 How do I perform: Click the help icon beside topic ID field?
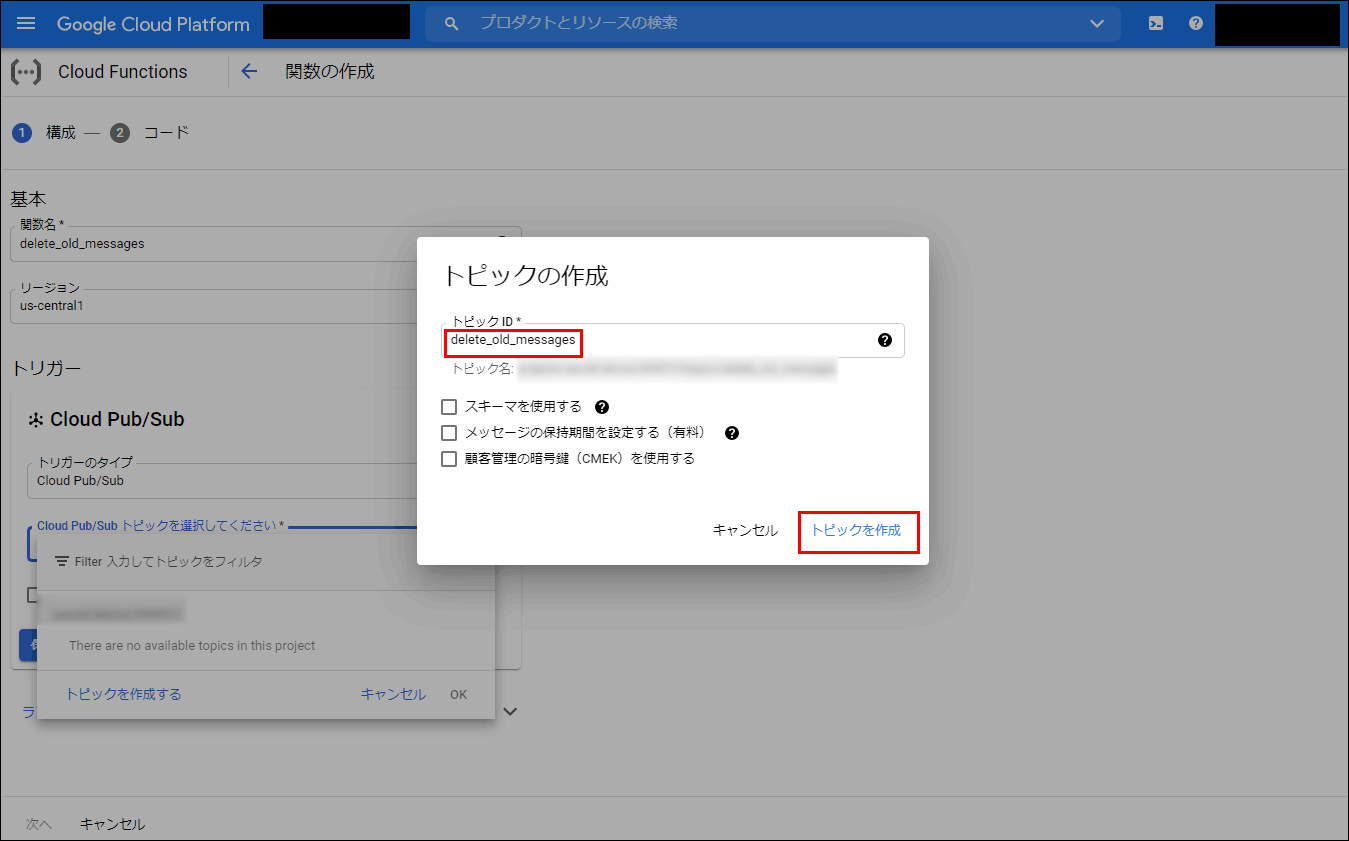(885, 340)
